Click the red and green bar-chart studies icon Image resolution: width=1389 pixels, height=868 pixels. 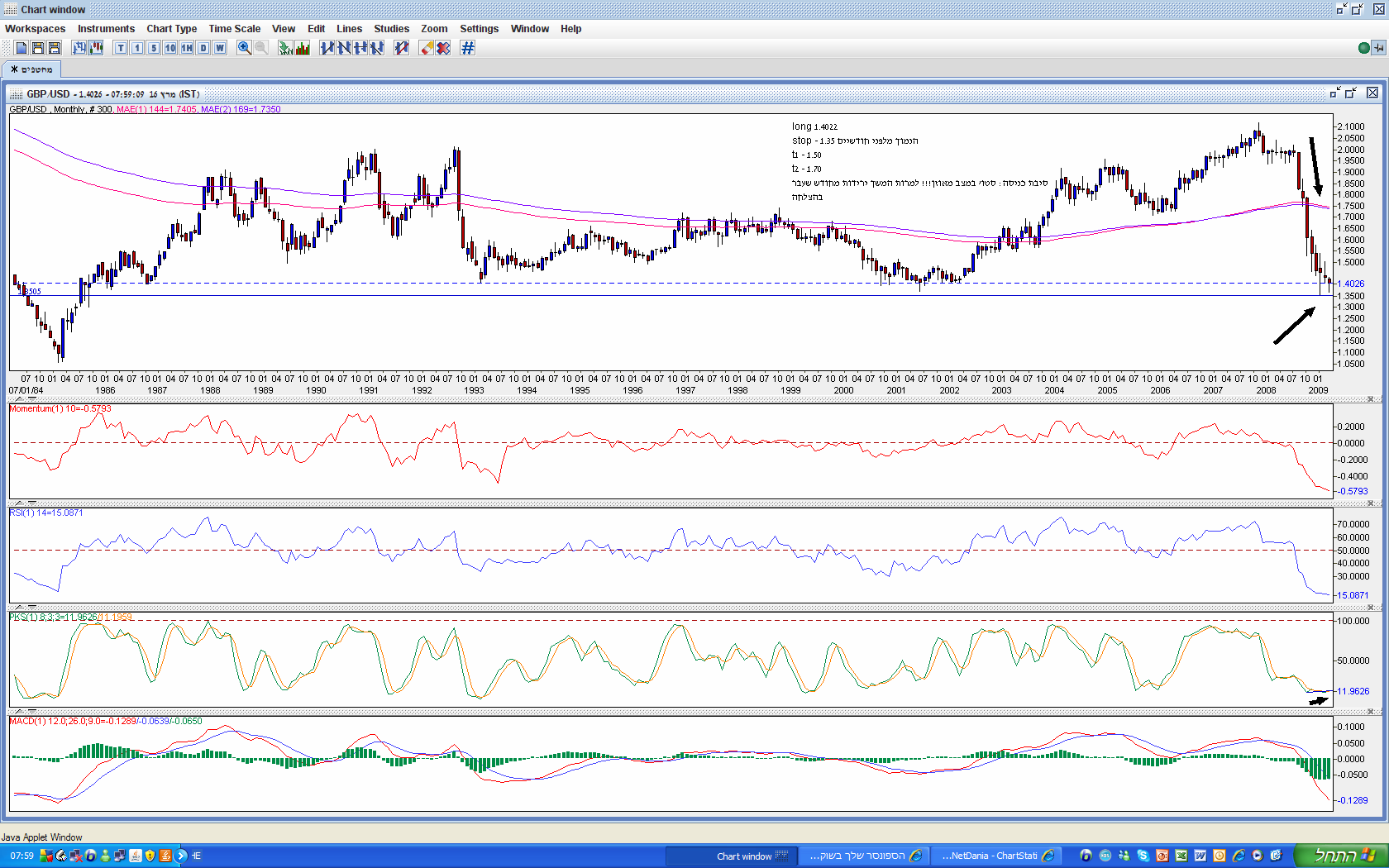303,48
